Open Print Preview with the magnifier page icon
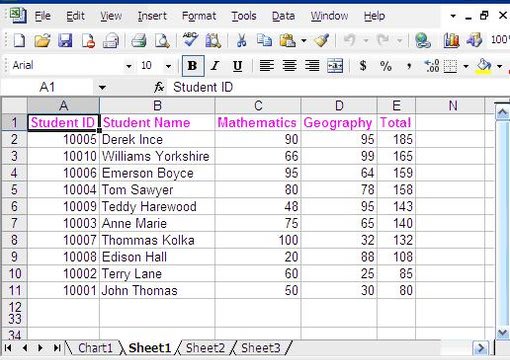 tap(162, 41)
